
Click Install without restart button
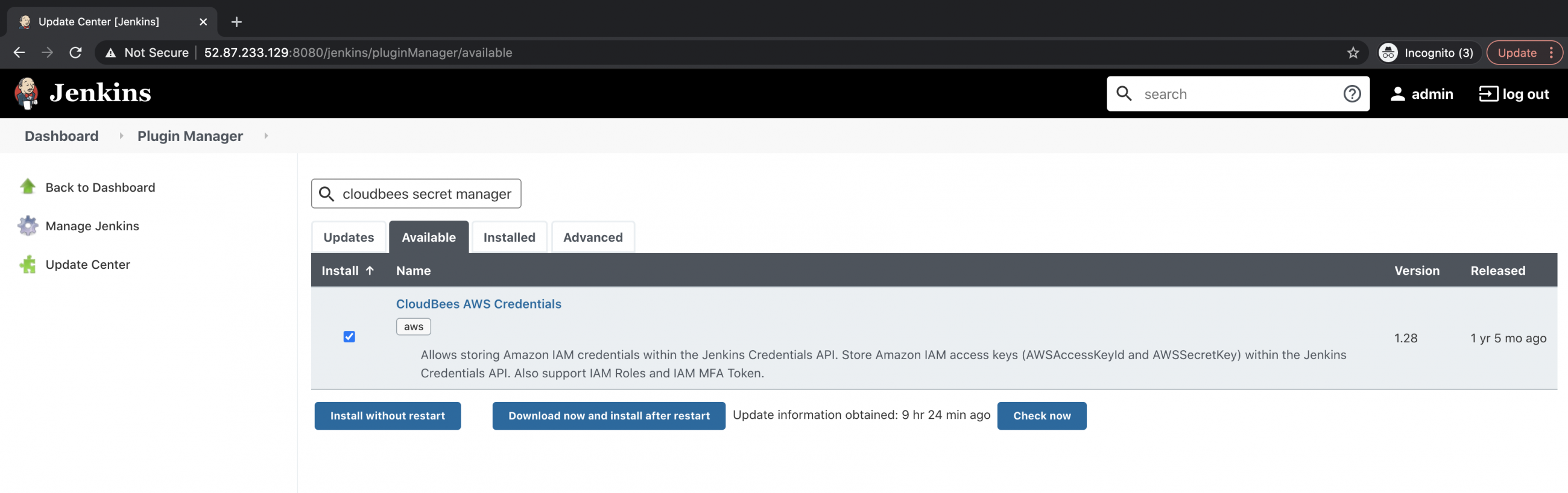387,416
